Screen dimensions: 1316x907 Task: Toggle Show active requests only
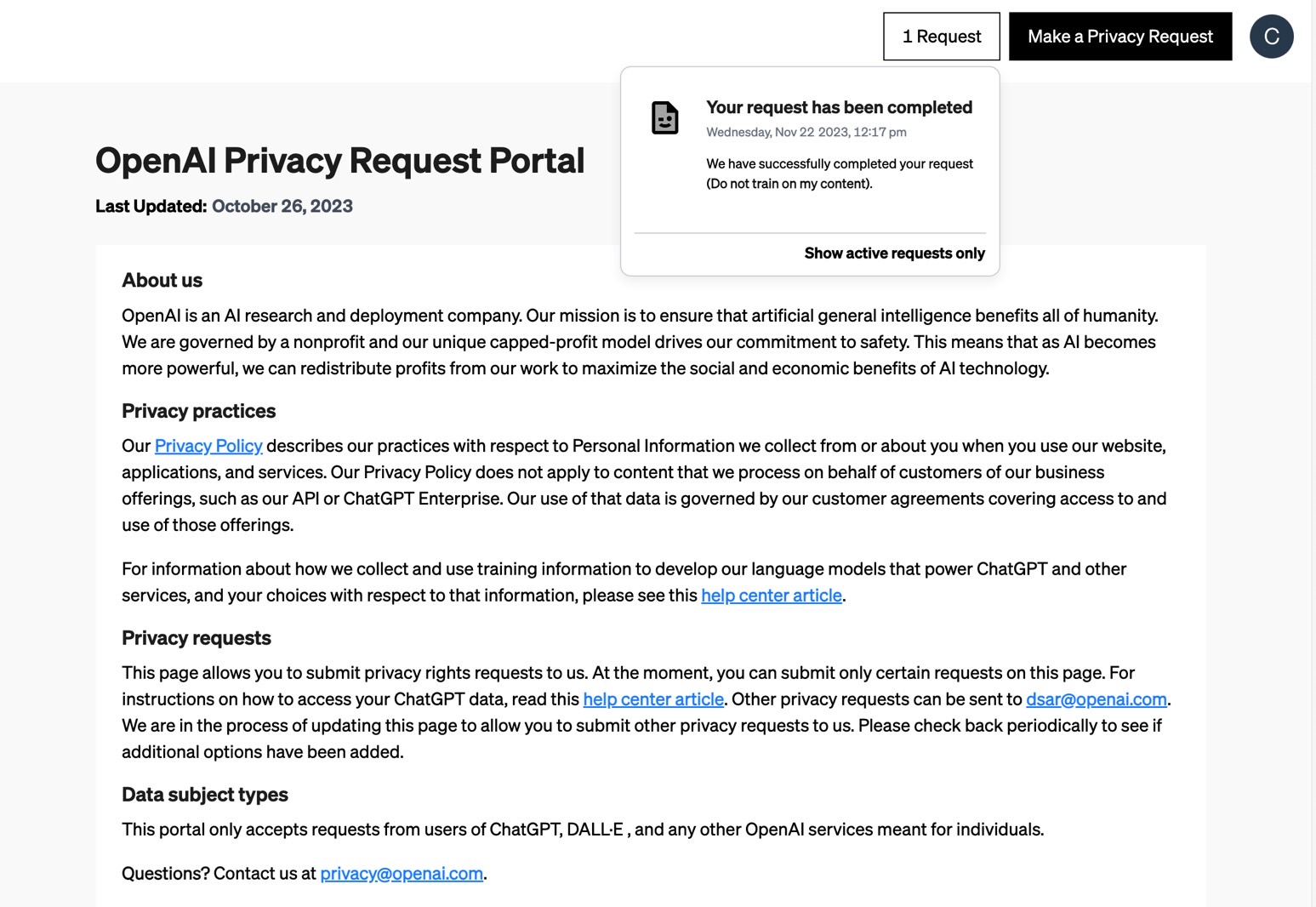point(894,254)
